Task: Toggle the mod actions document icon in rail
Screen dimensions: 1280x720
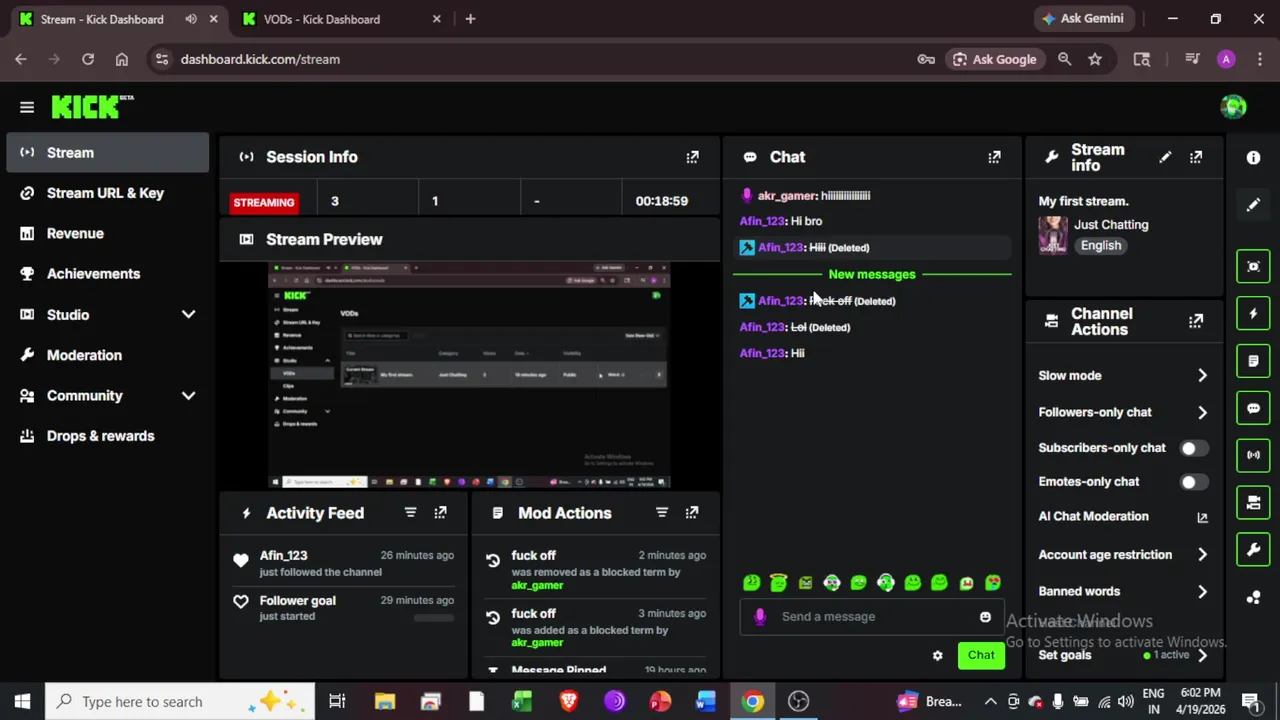Action: 1253,361
